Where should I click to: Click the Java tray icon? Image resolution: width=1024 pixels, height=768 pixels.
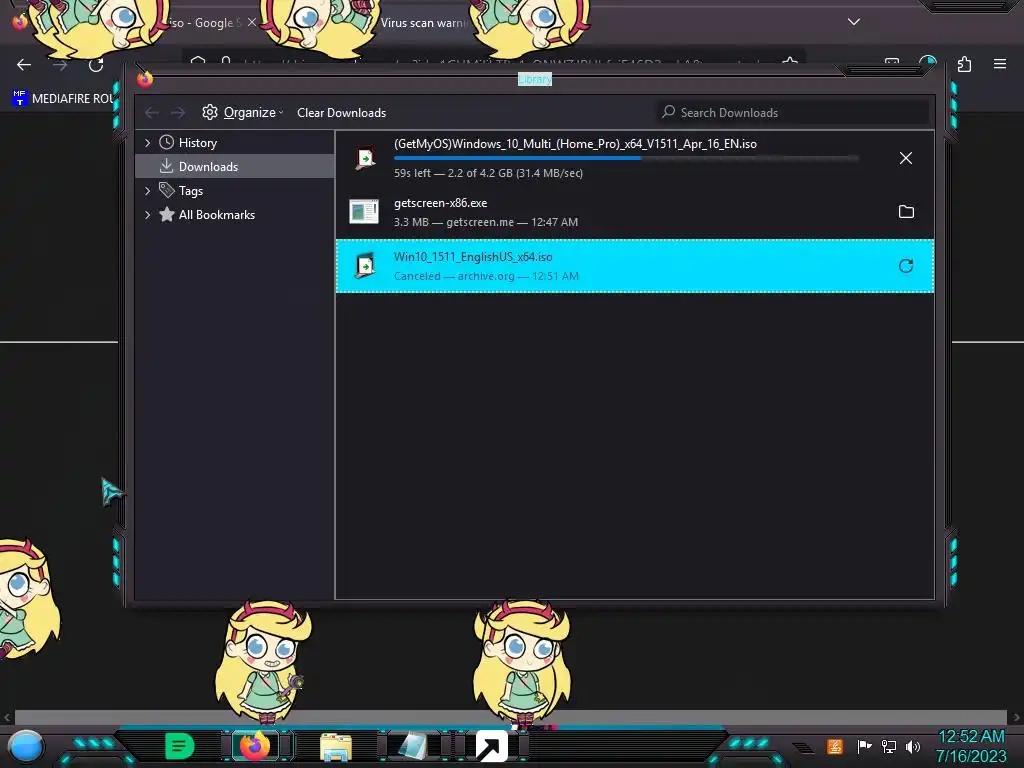coord(835,746)
